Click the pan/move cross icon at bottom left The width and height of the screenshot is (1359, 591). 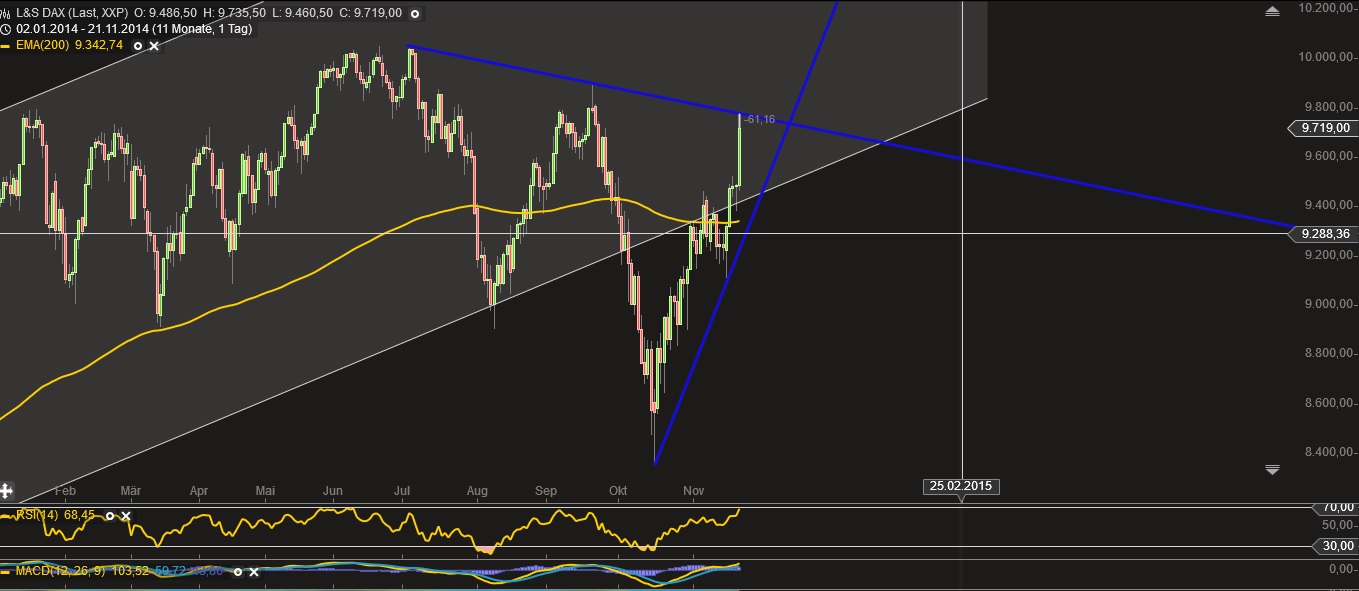pos(6,490)
